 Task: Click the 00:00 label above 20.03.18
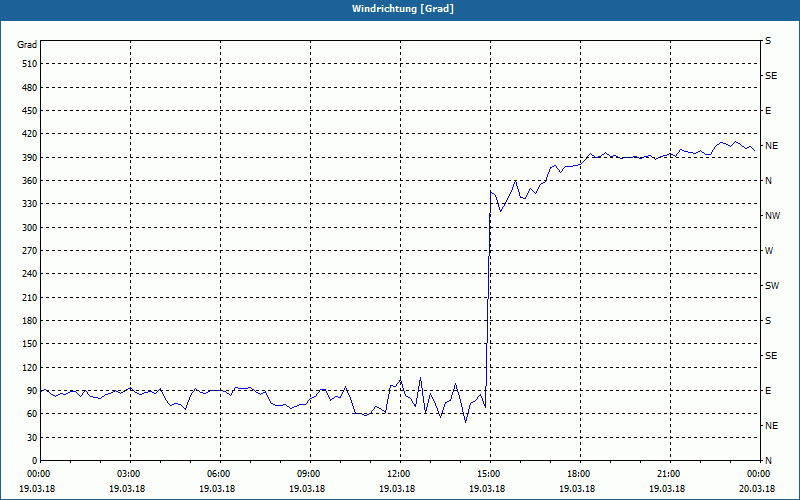(x=760, y=474)
